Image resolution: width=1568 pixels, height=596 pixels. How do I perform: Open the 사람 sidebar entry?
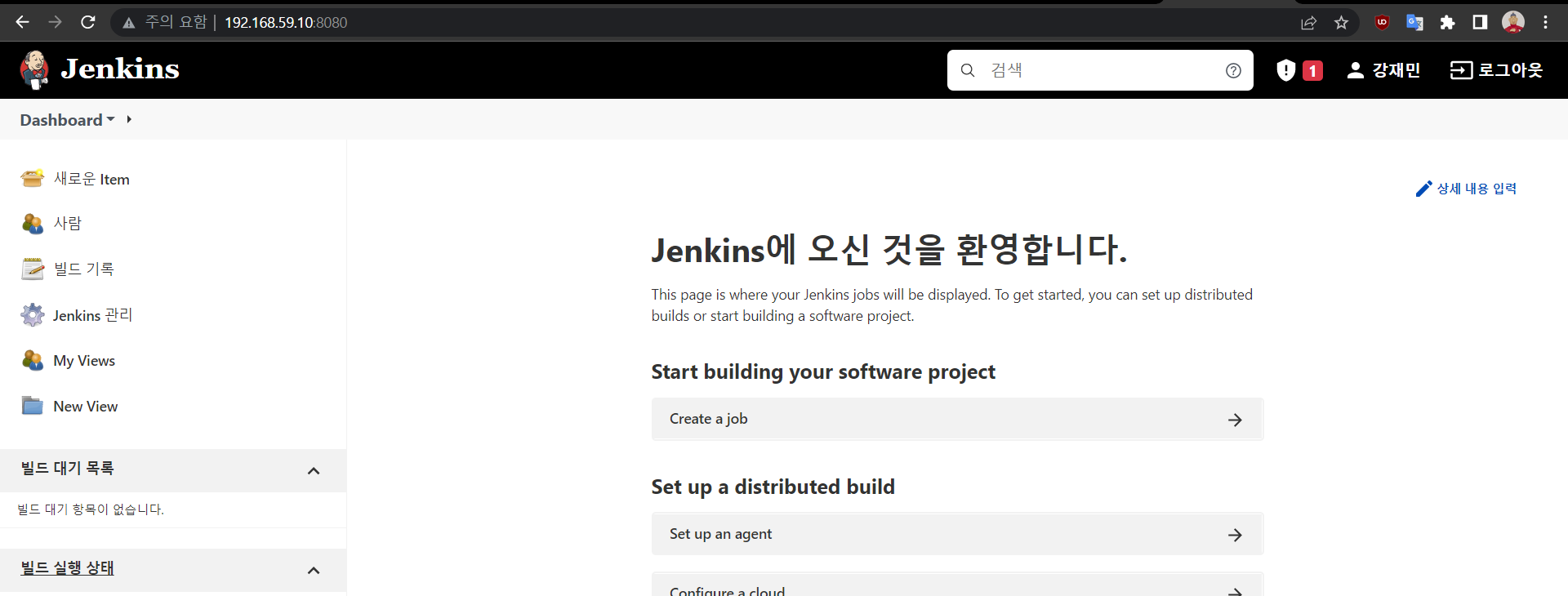68,223
